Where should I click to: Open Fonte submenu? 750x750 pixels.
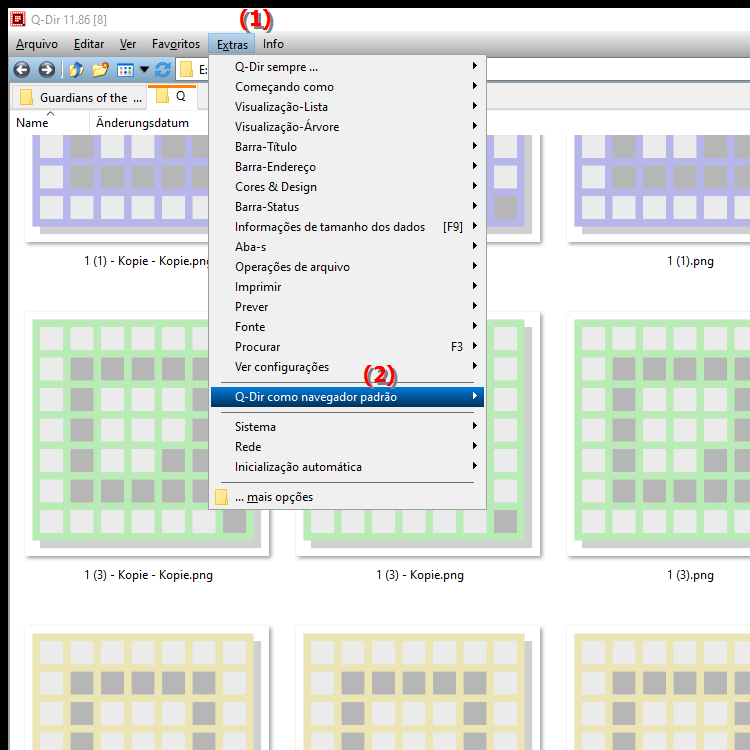pos(347,327)
